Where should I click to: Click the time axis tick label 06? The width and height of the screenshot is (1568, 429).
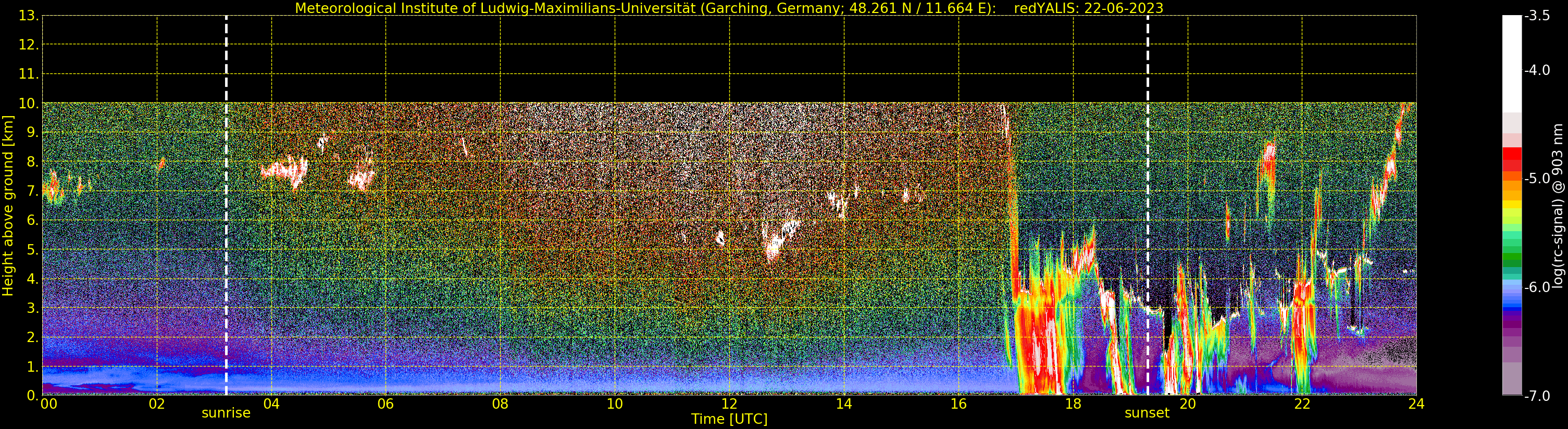(x=386, y=404)
